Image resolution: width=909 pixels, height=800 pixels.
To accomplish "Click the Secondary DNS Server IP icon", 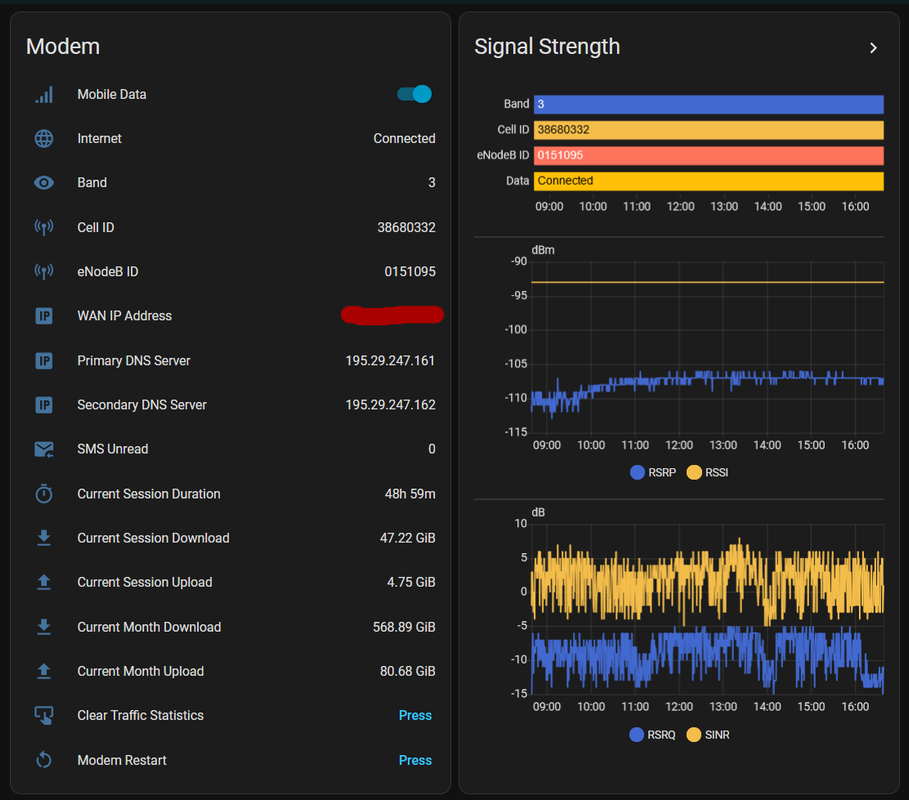I will pos(44,405).
